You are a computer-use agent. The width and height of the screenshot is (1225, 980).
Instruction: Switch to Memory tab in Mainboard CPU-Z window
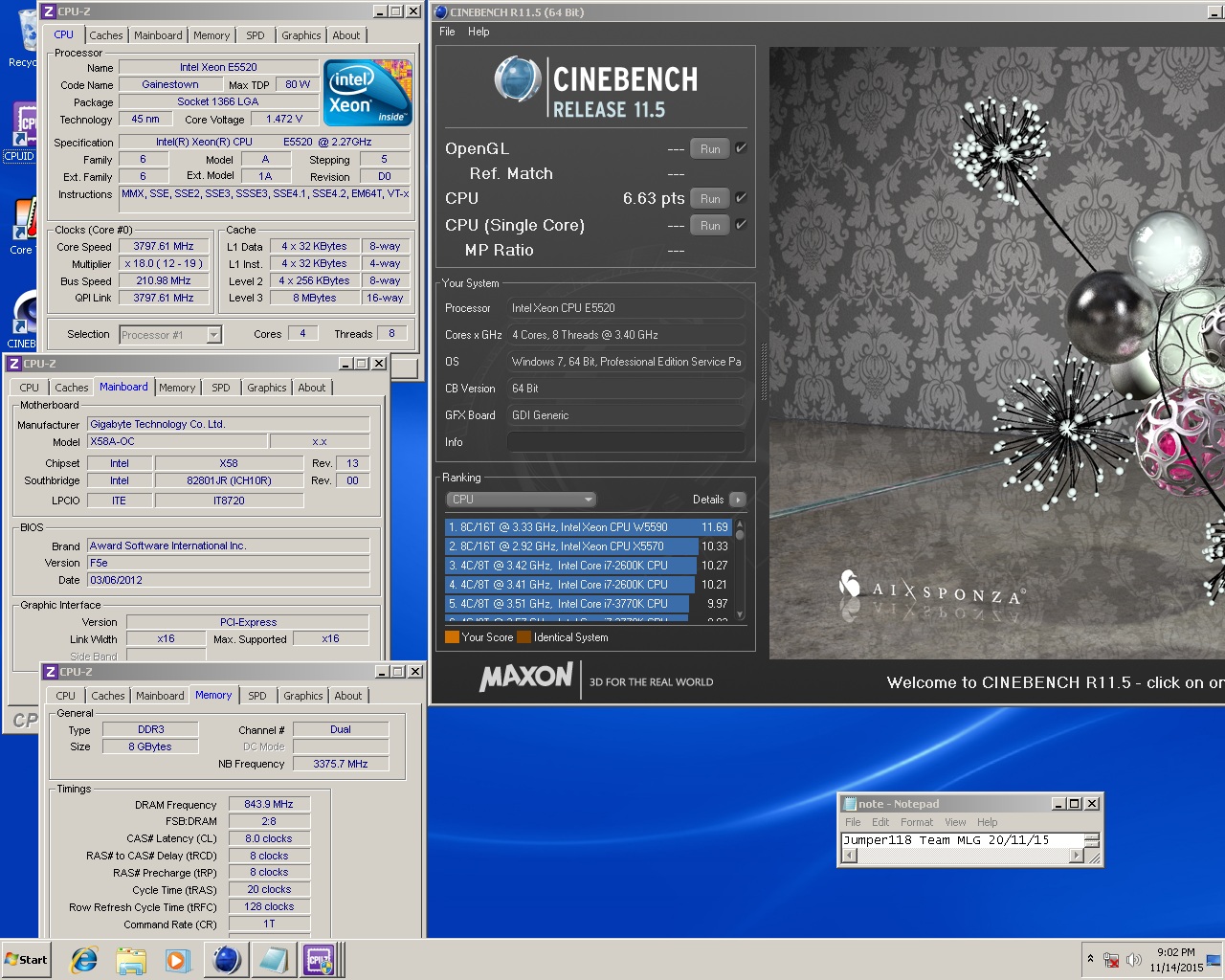pos(177,388)
